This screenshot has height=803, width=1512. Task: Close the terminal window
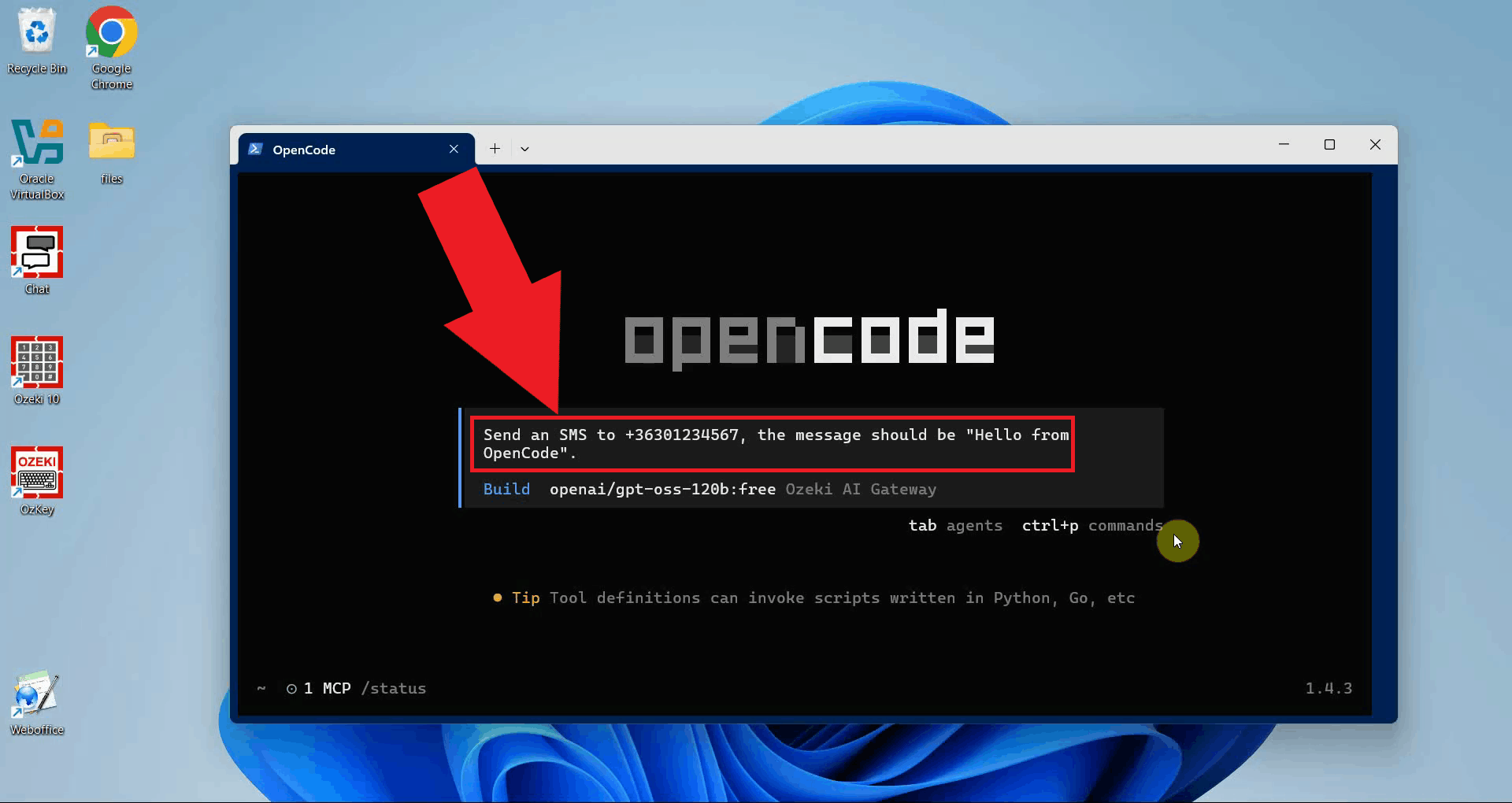[1375, 144]
